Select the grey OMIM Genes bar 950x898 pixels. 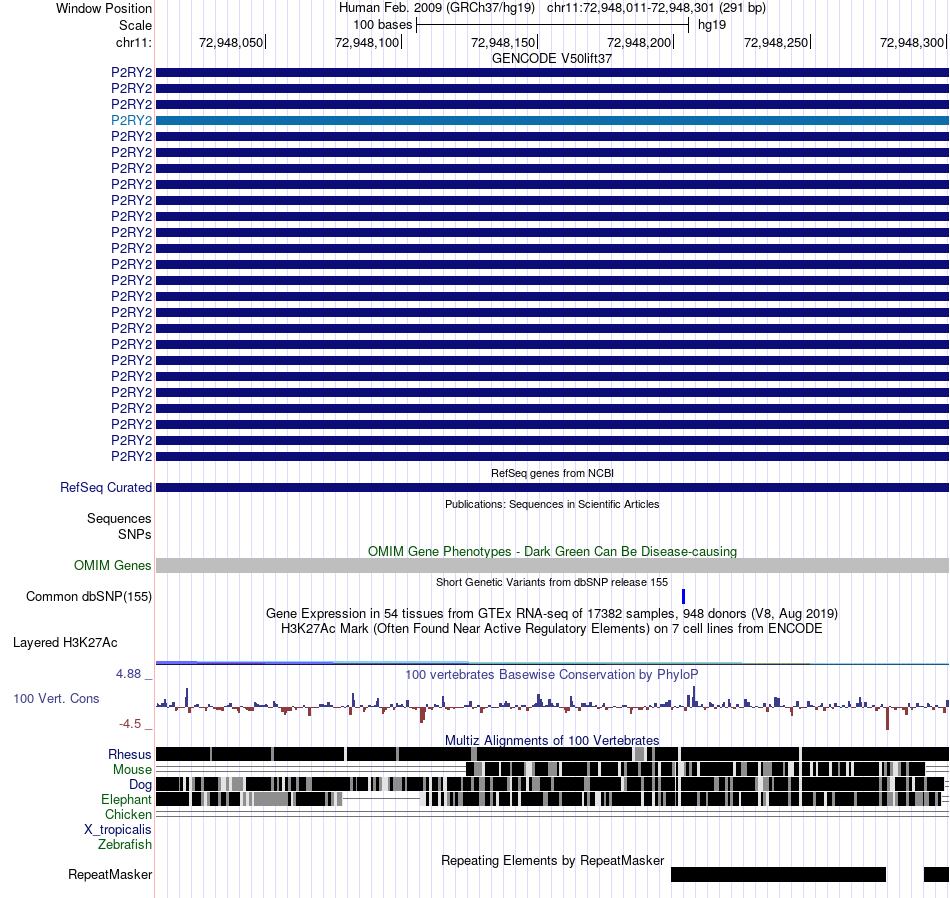click(x=553, y=565)
